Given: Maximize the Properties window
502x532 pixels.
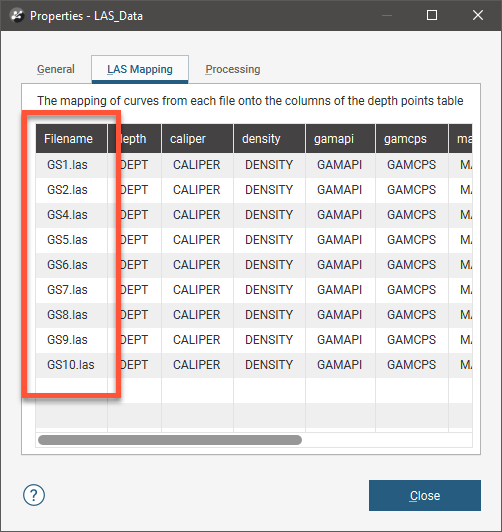Looking at the screenshot, I should (x=431, y=15).
